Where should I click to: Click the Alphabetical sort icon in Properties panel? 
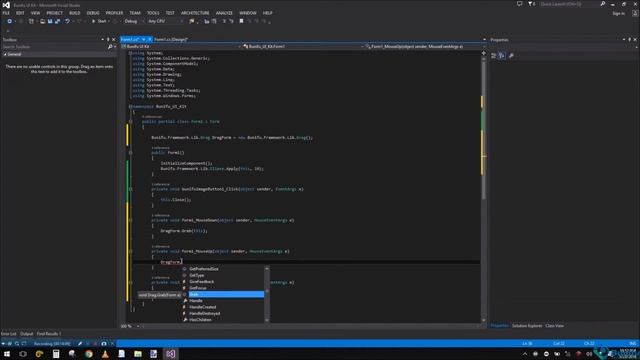click(x=502, y=56)
